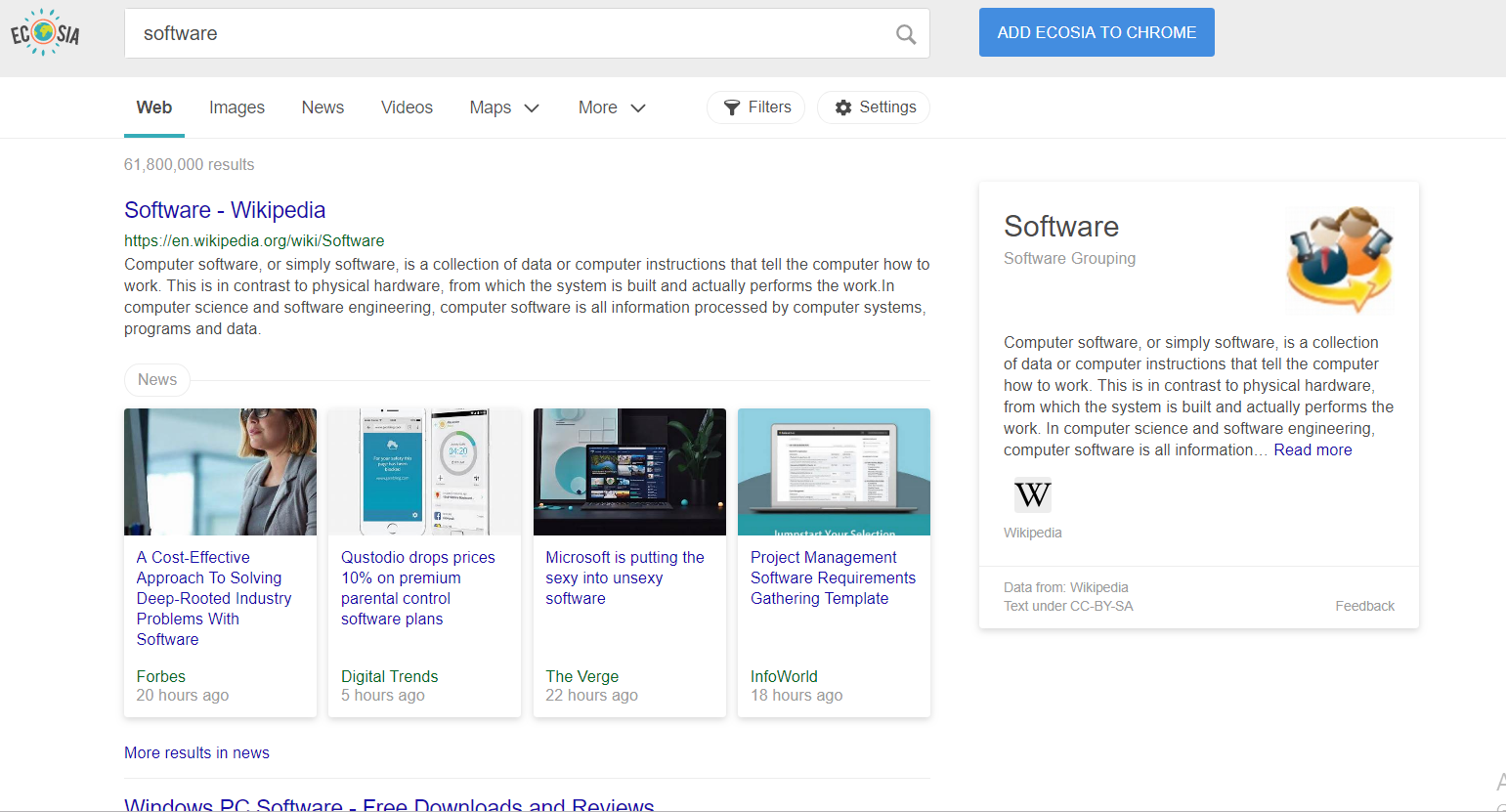The height and width of the screenshot is (812, 1506).
Task: Open 'Microsoft is putting the sexy' headline
Action: [x=624, y=577]
